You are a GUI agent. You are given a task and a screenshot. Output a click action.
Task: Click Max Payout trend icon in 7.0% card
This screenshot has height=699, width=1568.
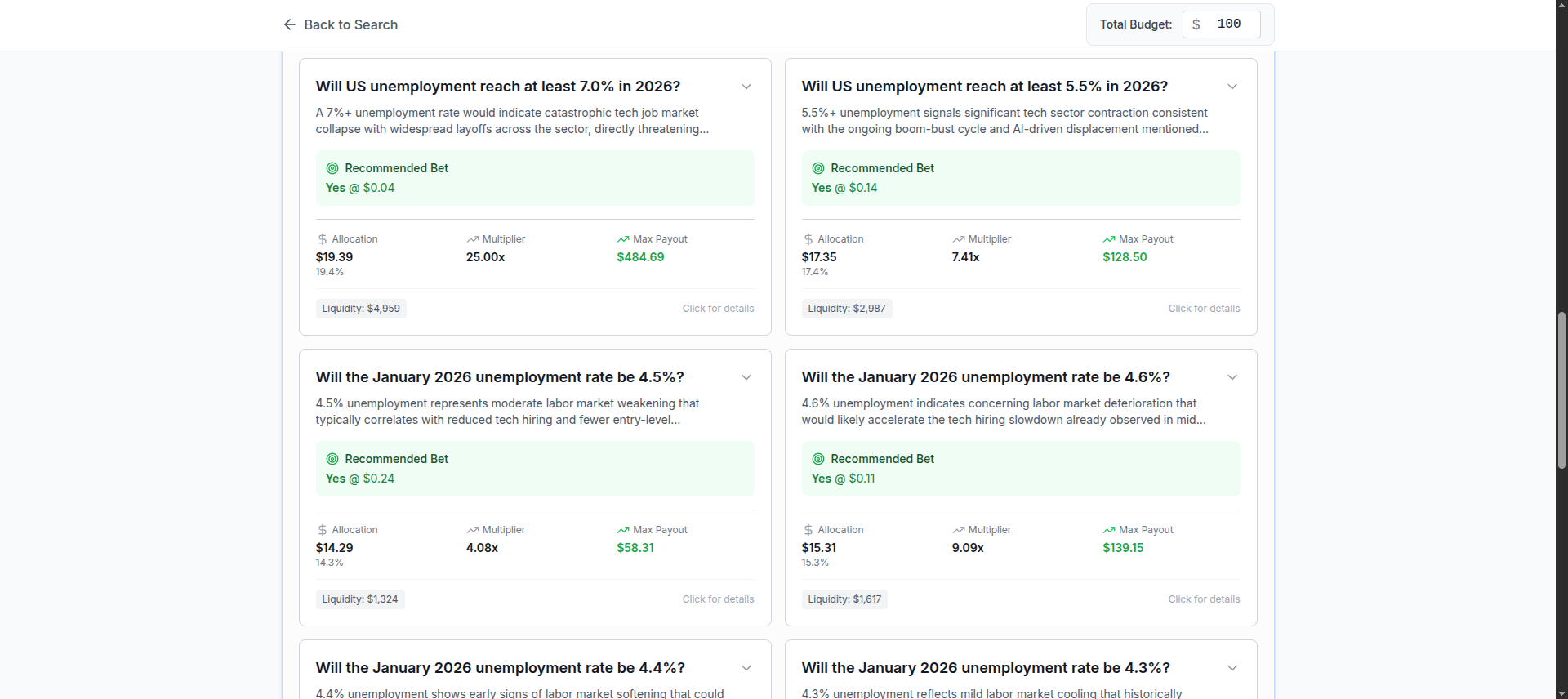(x=623, y=239)
